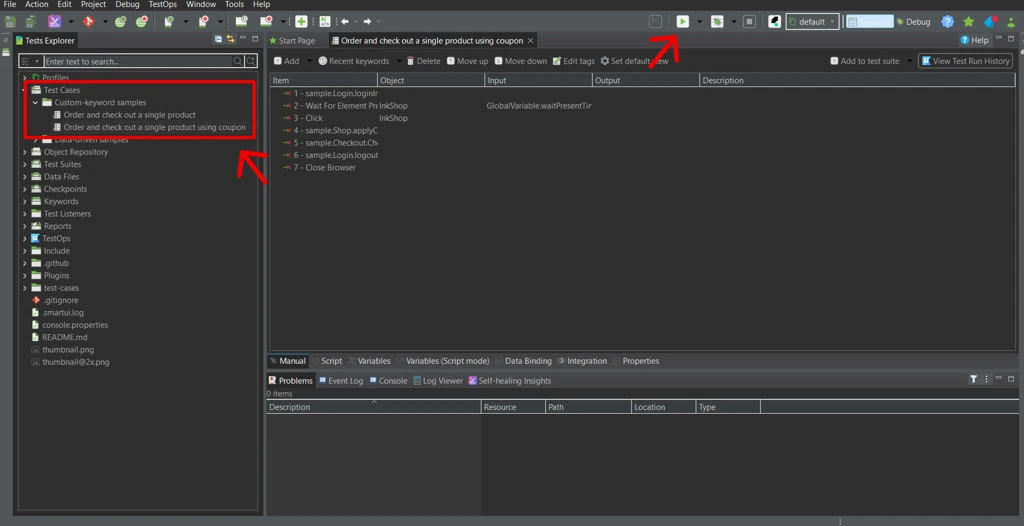Open the Tools menu

234,5
